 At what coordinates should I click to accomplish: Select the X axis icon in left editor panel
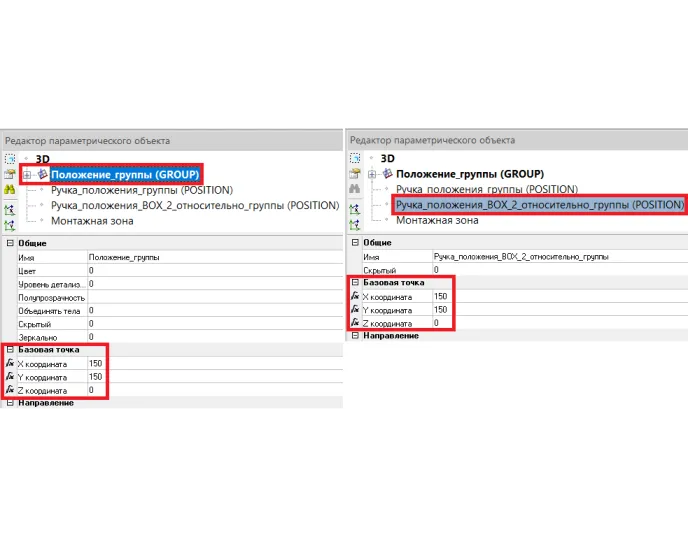point(10,210)
